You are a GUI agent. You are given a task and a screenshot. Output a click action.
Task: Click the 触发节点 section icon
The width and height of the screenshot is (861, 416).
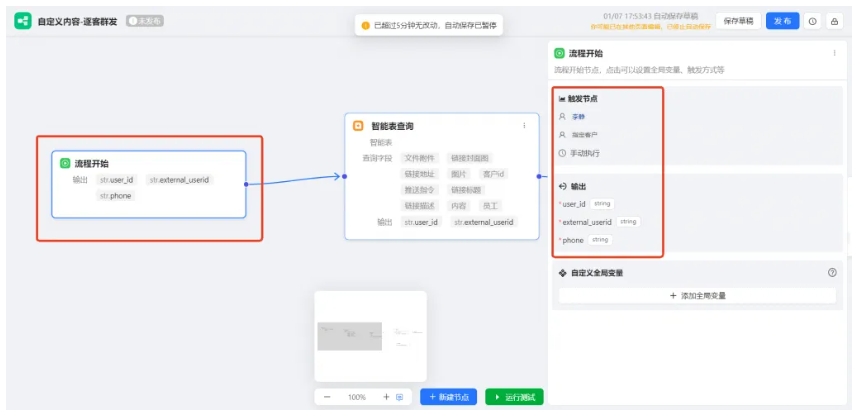click(562, 99)
